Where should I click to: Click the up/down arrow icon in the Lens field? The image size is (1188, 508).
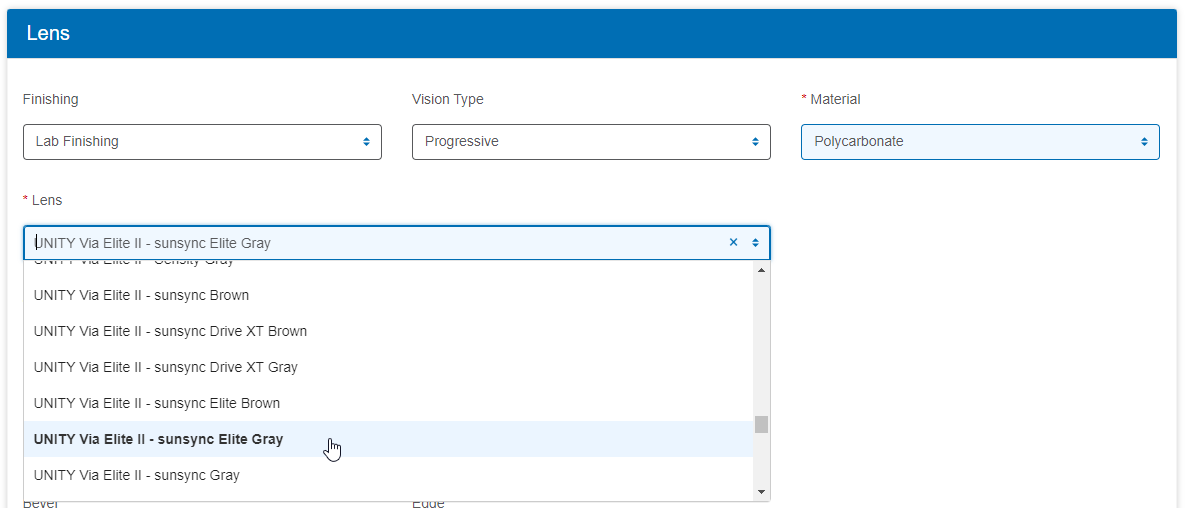pos(755,243)
